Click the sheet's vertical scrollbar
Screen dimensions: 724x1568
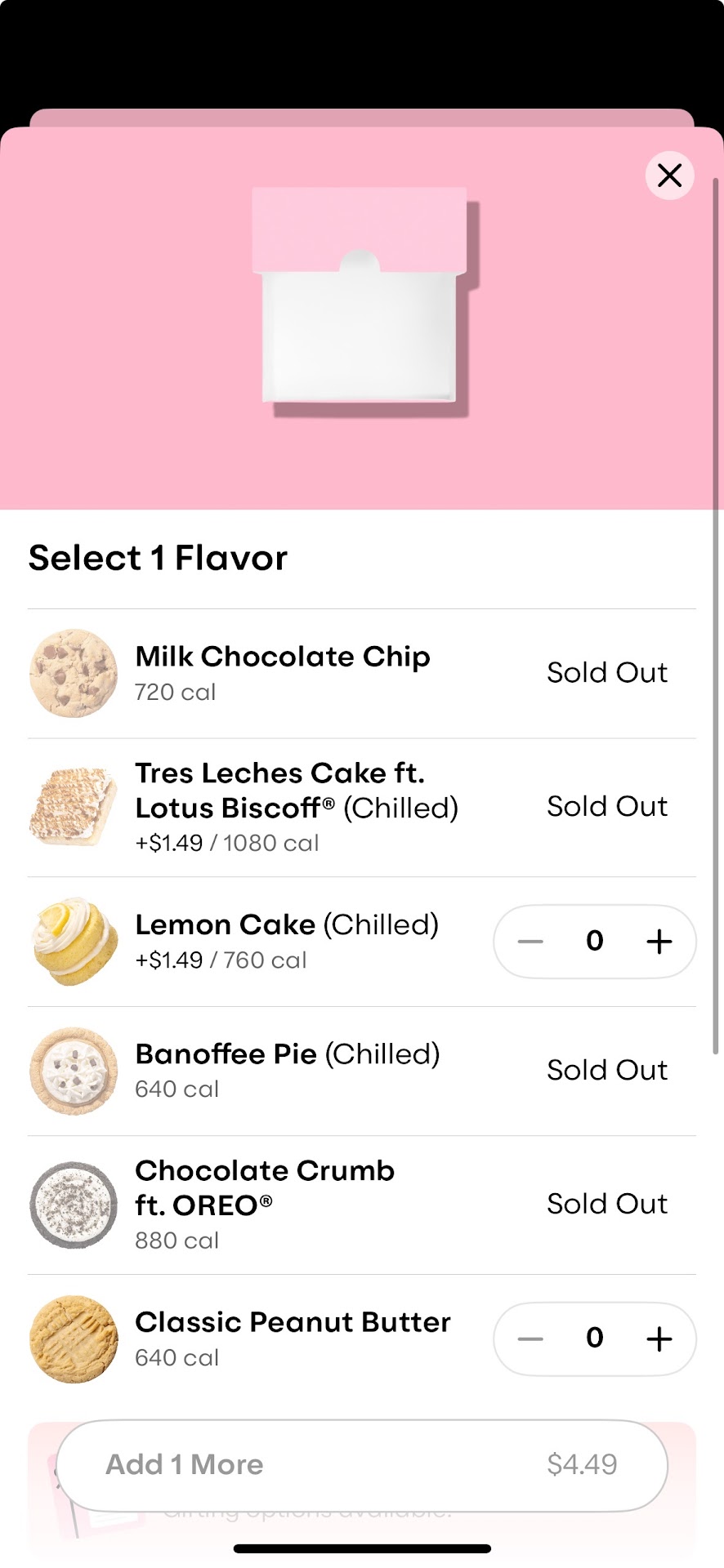point(716,612)
